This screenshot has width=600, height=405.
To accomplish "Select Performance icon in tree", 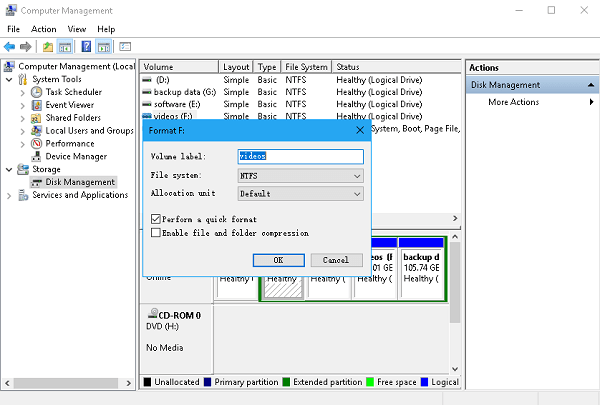I will pyautogui.click(x=36, y=144).
